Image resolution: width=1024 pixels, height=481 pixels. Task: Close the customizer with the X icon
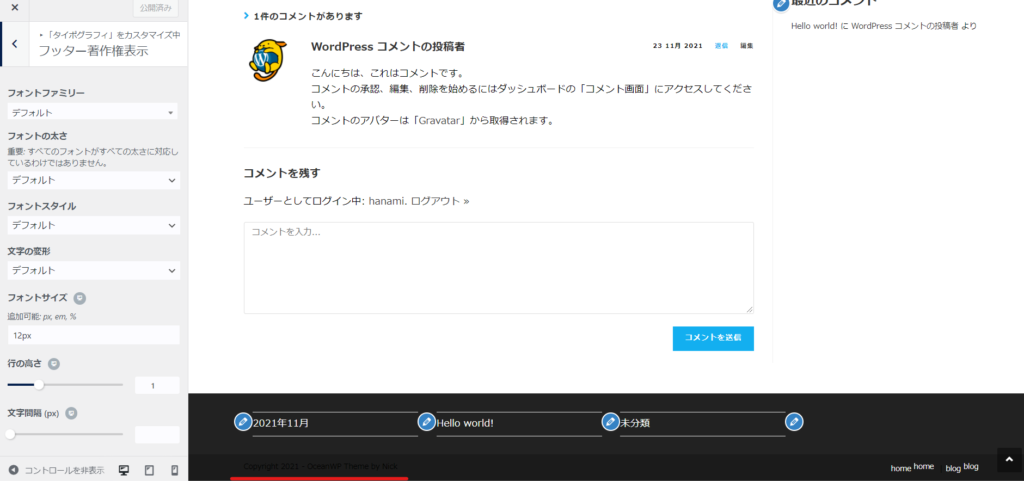point(14,8)
